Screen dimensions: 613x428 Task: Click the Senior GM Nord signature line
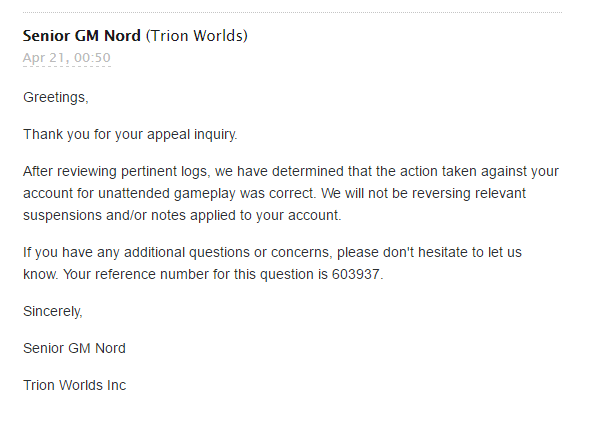[74, 348]
